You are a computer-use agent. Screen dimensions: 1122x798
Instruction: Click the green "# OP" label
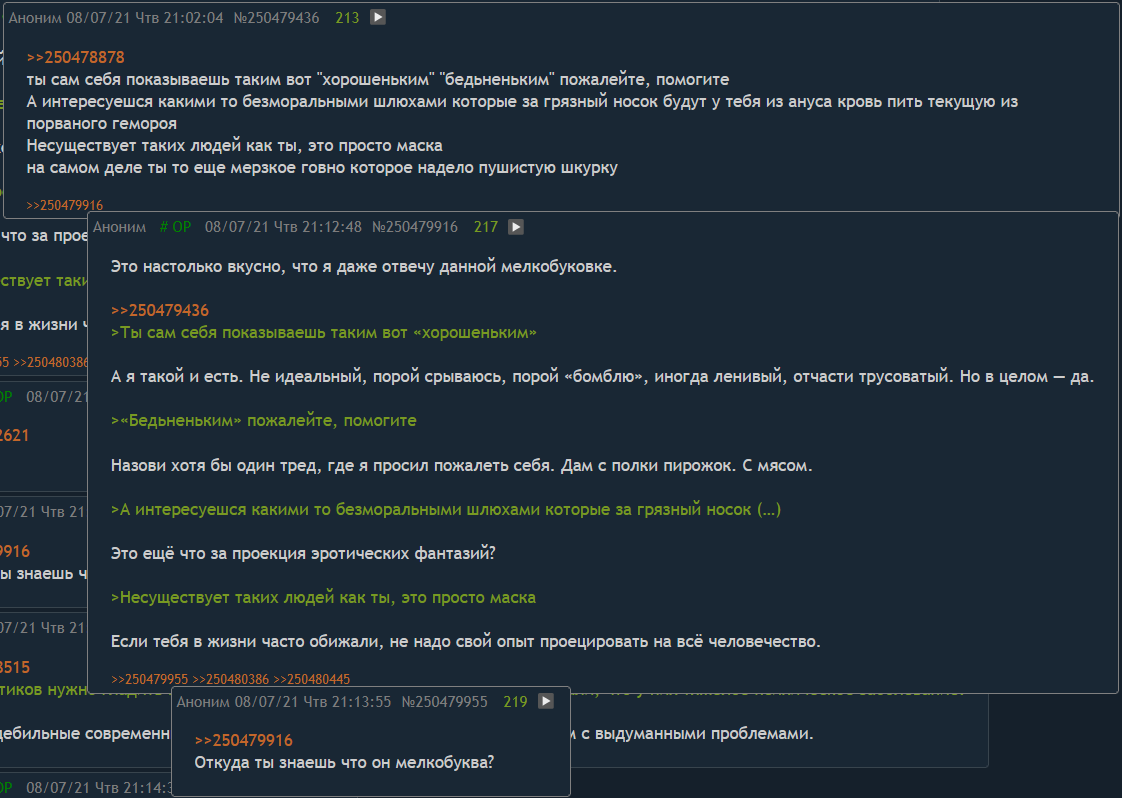[x=175, y=227]
